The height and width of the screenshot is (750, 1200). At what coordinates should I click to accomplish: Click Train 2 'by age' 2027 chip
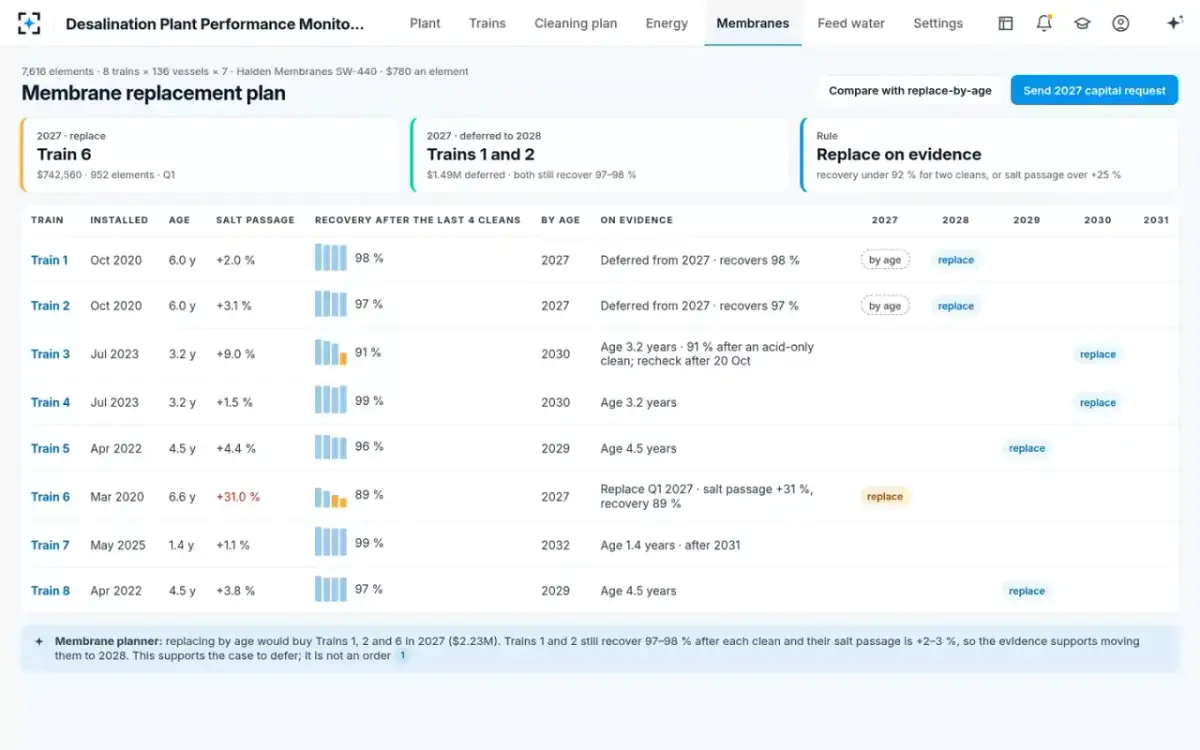885,306
